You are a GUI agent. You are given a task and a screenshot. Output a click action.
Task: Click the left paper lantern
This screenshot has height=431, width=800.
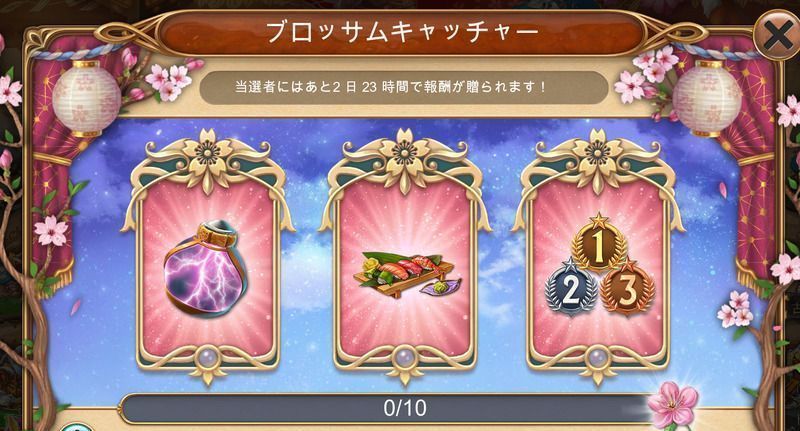[86, 98]
